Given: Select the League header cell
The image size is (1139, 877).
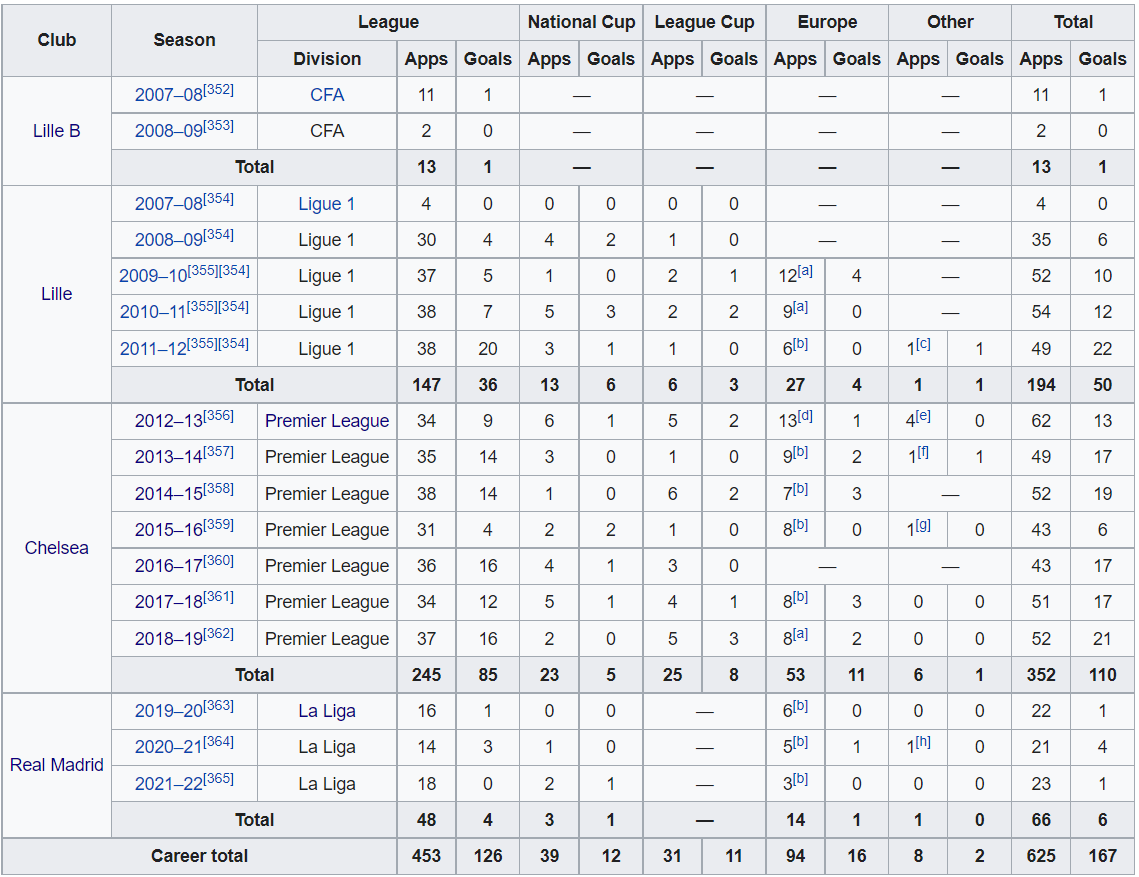Looking at the screenshot, I should (388, 22).
